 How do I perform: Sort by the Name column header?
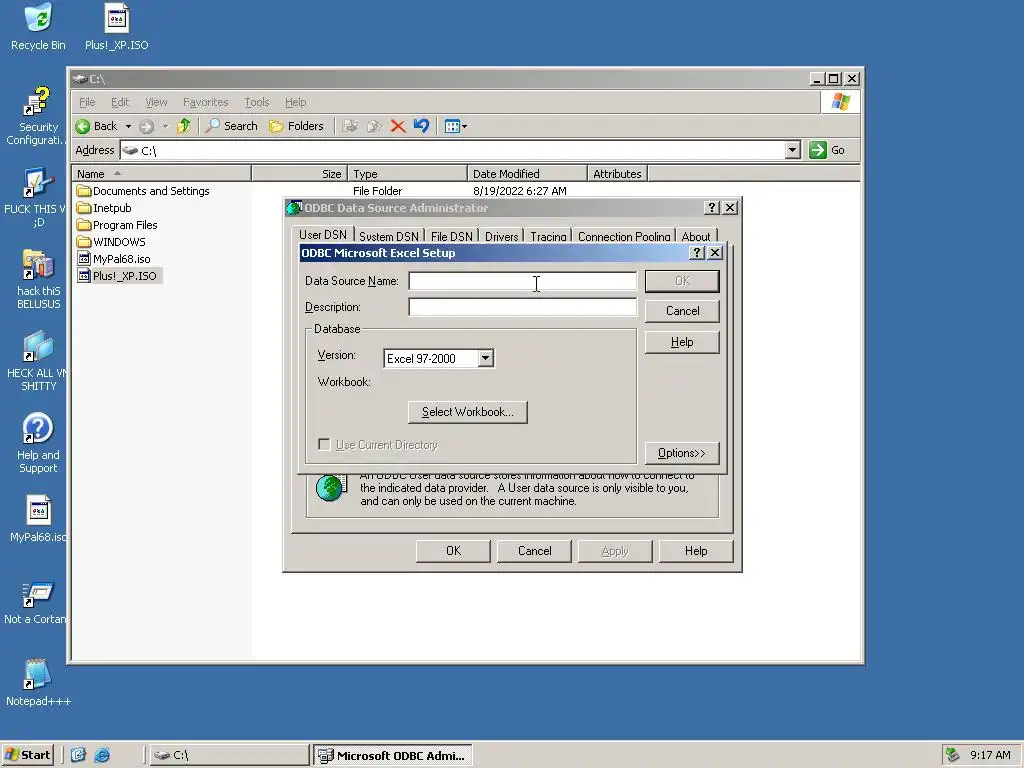(161, 174)
